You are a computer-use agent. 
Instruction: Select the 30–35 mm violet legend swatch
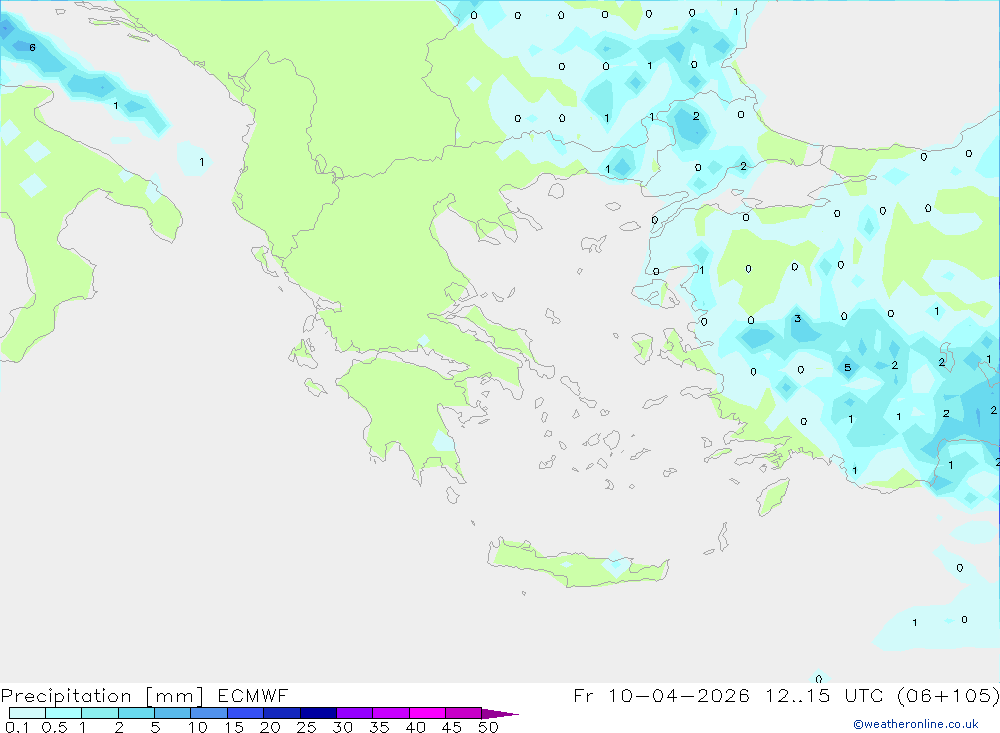click(355, 713)
